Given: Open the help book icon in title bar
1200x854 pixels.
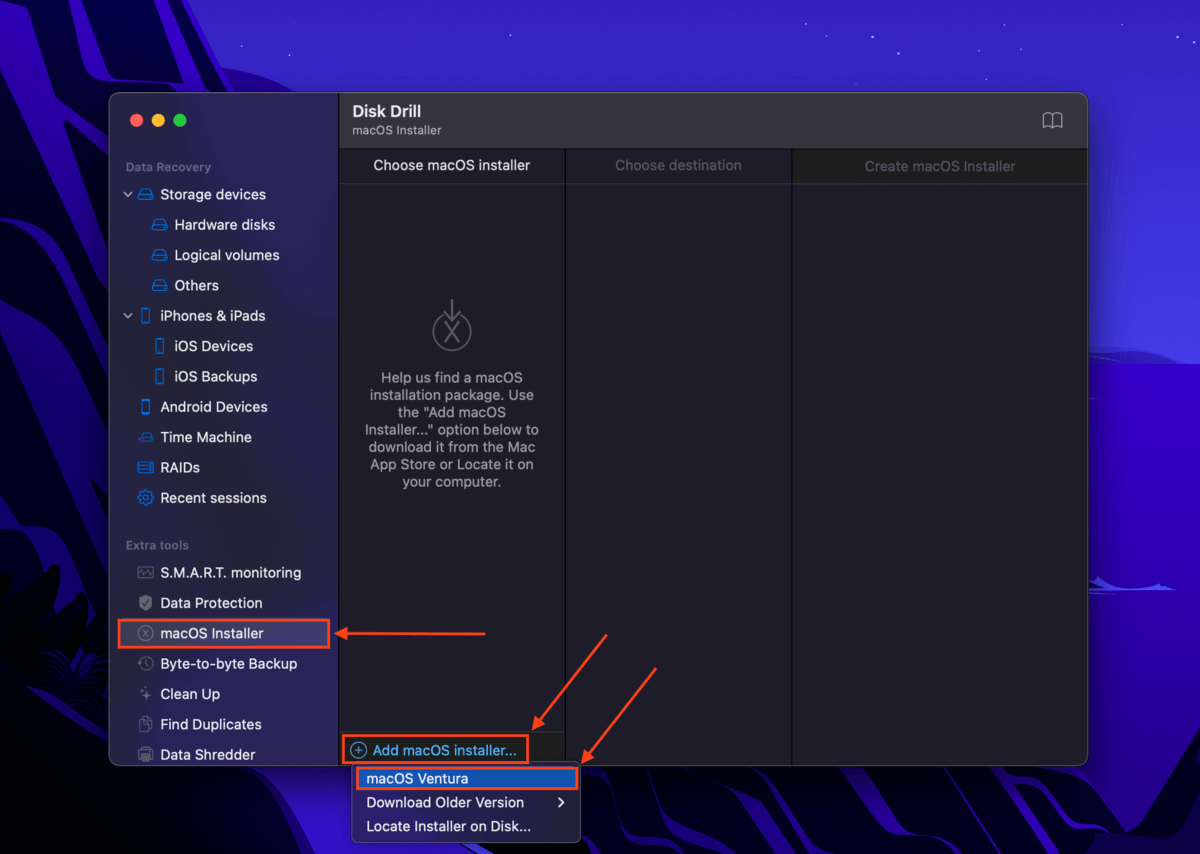Looking at the screenshot, I should pos(1052,121).
